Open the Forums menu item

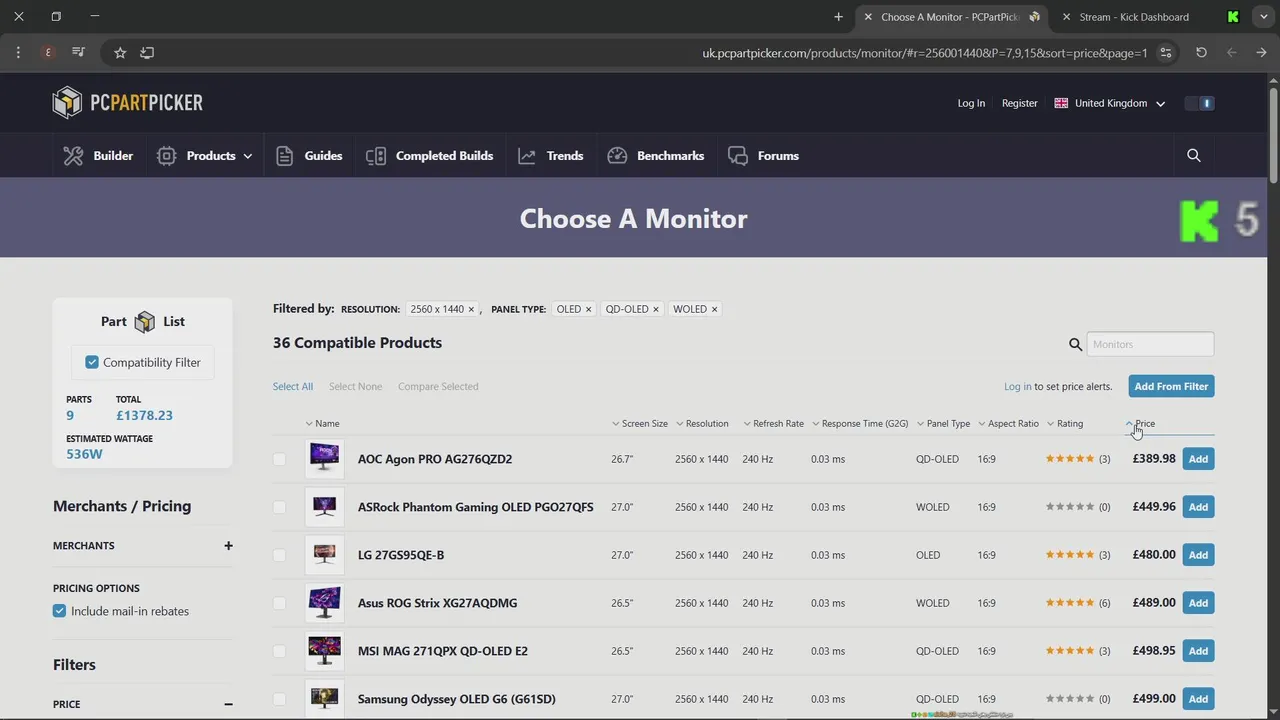[x=763, y=155]
